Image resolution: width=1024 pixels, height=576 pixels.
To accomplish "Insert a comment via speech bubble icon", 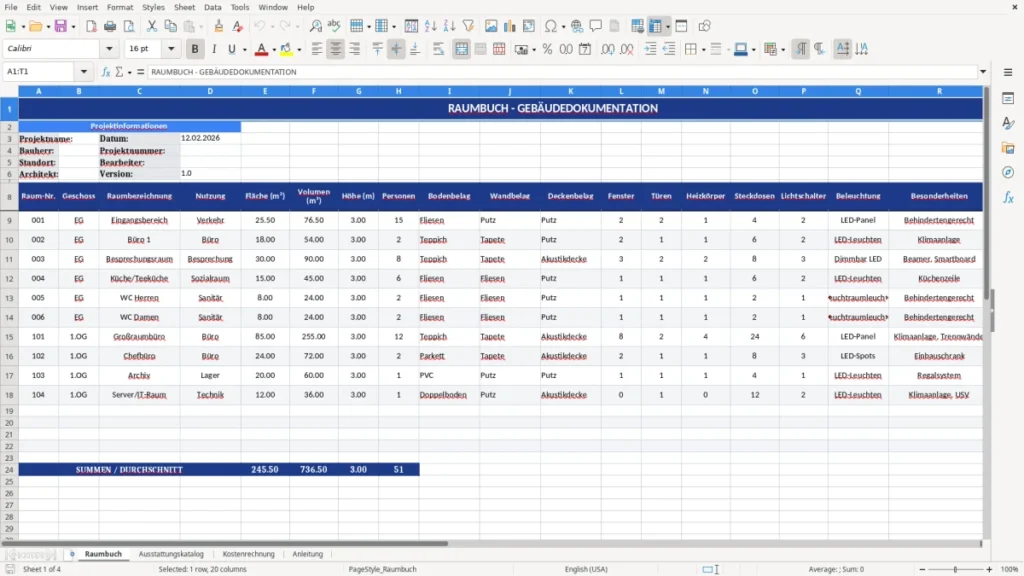I will [596, 26].
